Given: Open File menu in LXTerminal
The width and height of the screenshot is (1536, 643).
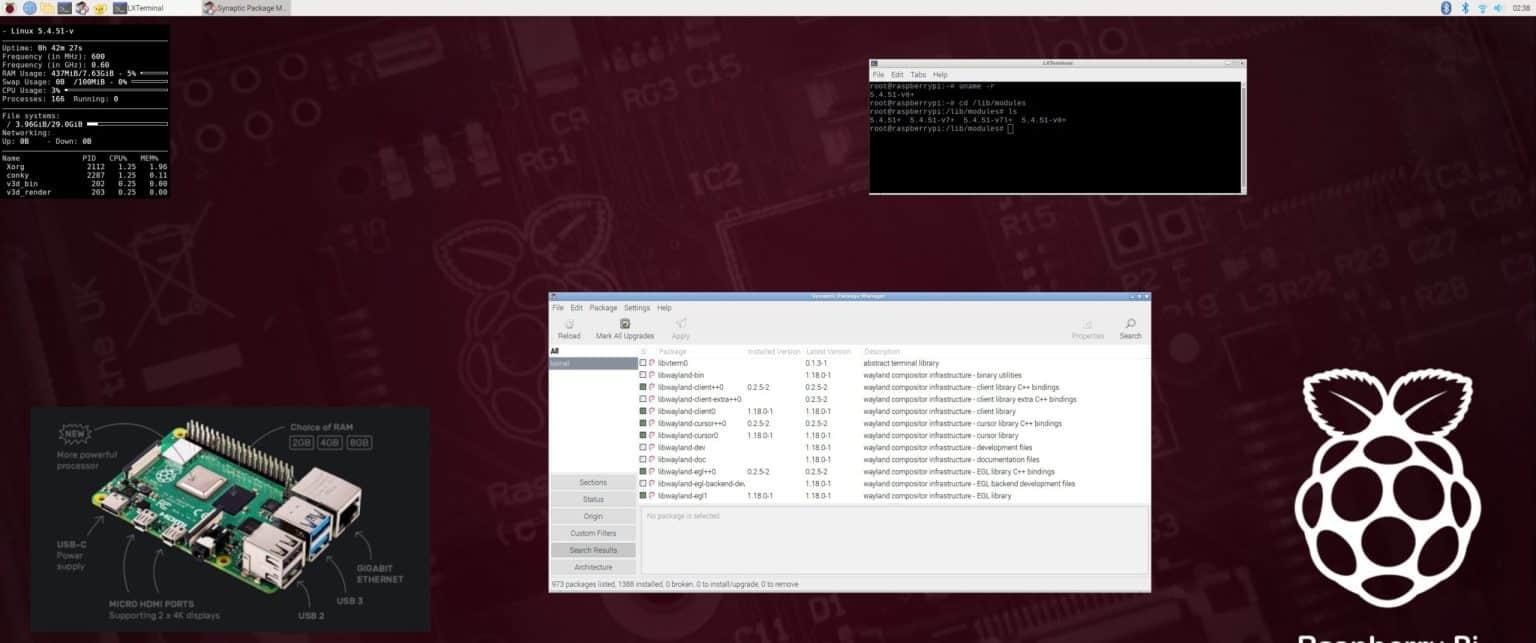Looking at the screenshot, I should [x=878, y=75].
